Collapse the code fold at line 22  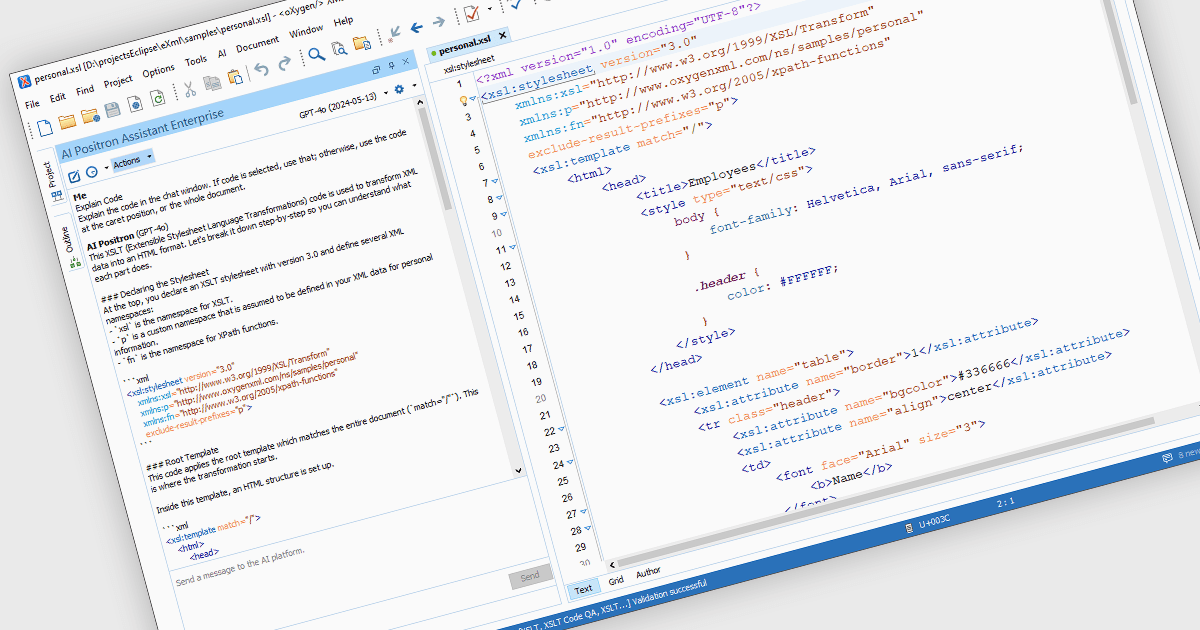point(562,428)
